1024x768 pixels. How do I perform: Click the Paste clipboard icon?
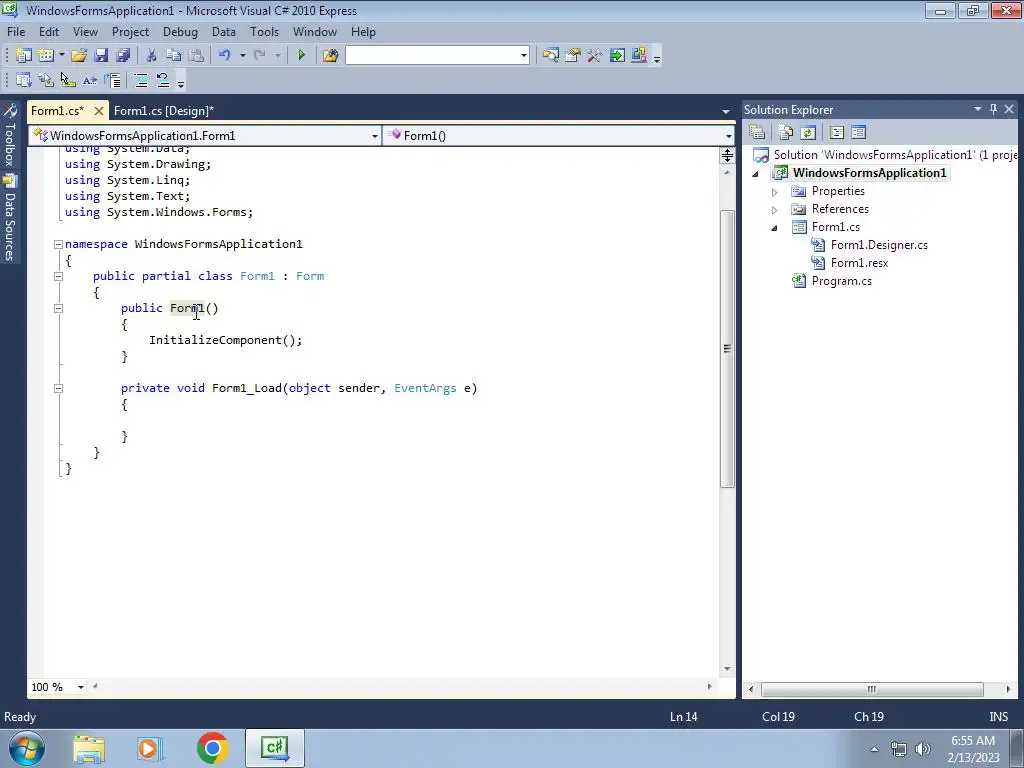click(x=195, y=56)
